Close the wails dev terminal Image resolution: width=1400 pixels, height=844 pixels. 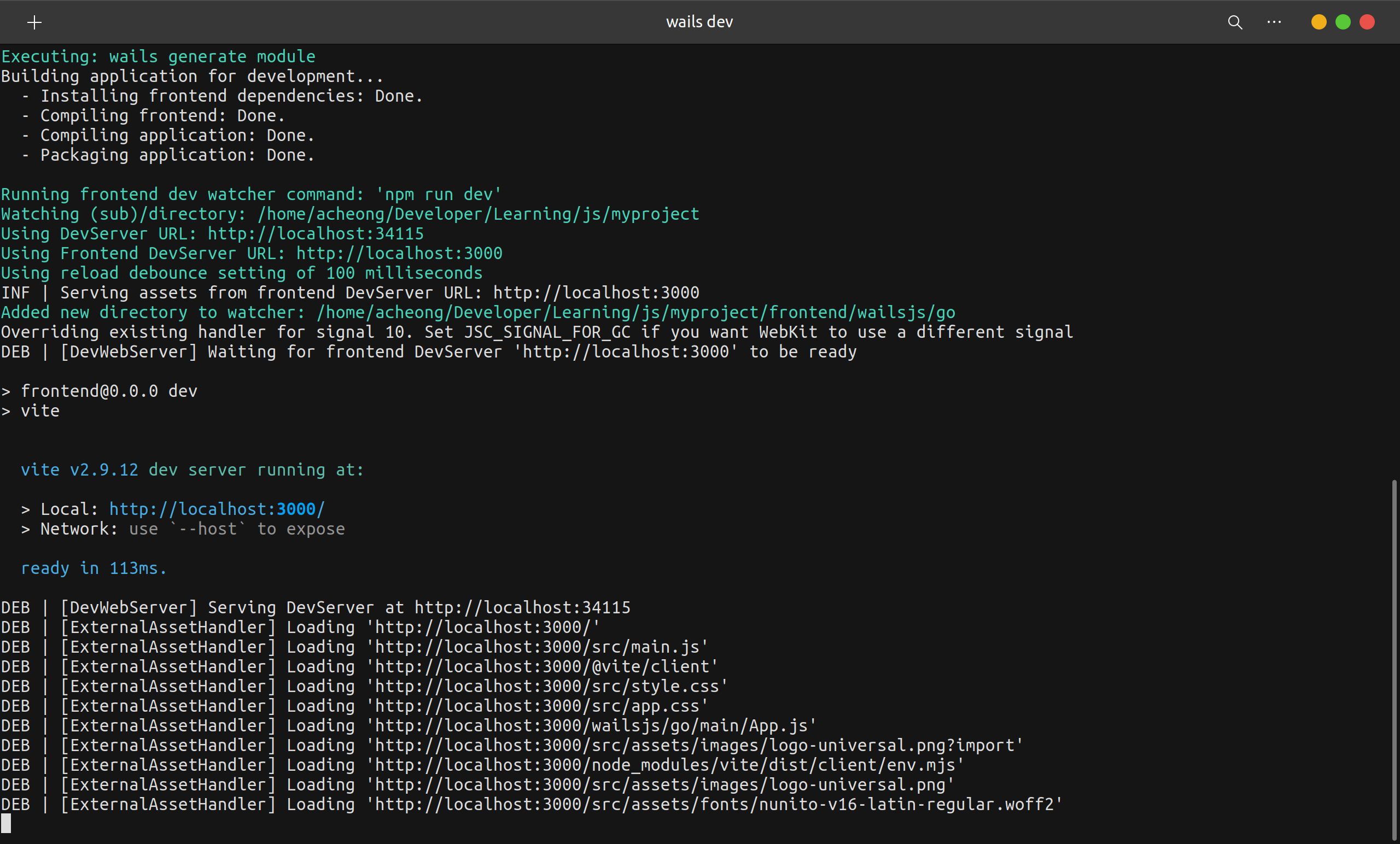coord(1367,21)
